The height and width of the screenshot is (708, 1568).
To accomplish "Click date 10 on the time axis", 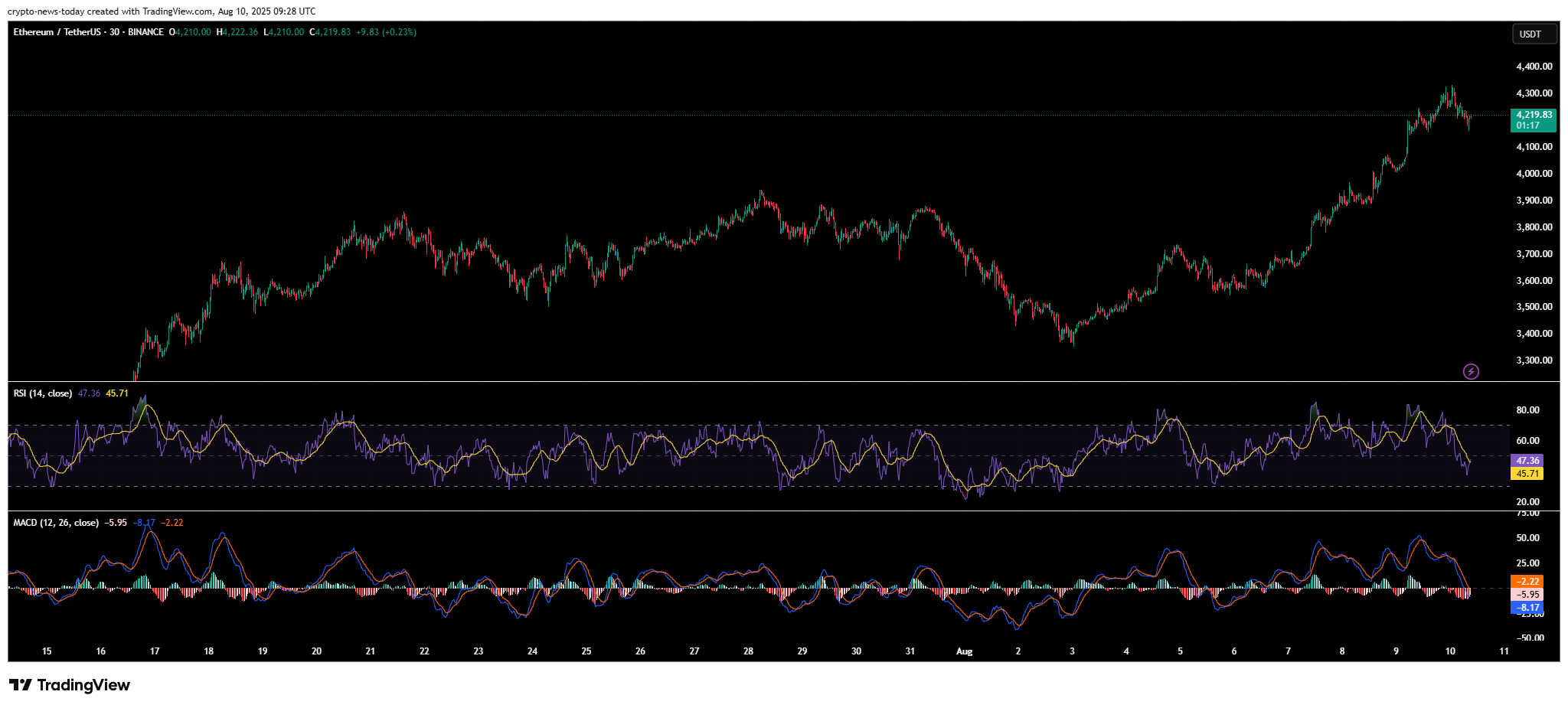I will pyautogui.click(x=1450, y=651).
